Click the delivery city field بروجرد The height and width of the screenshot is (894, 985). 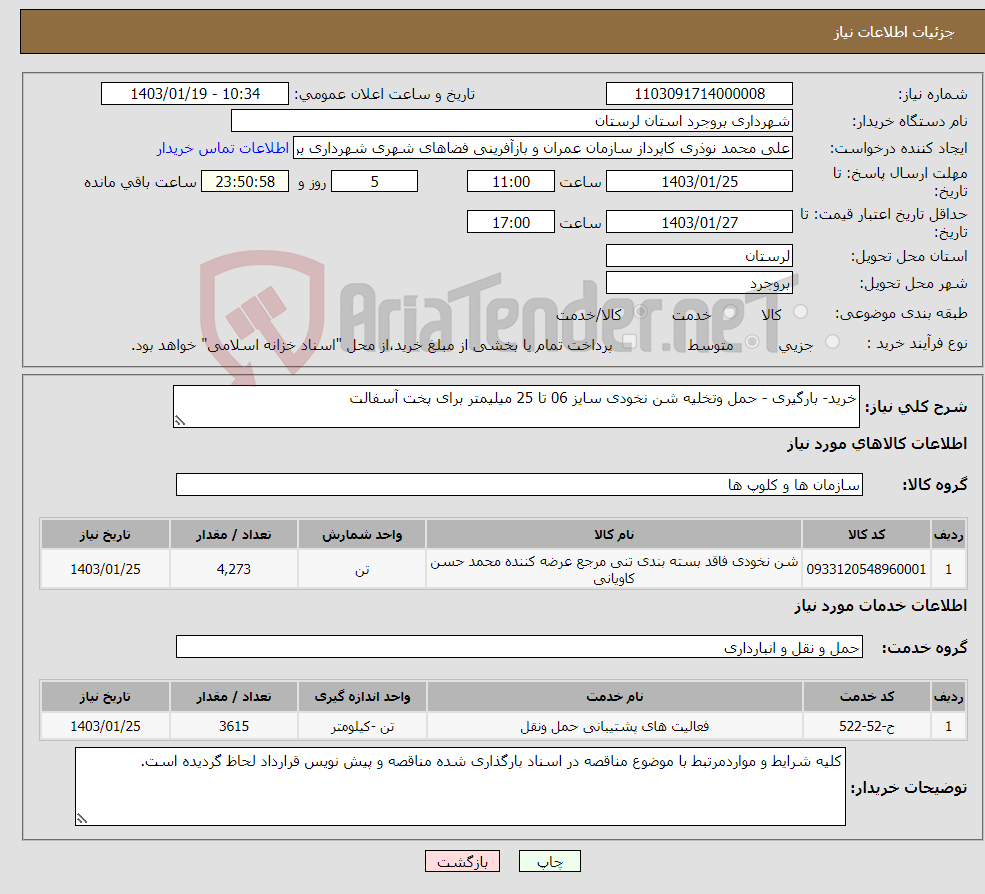coord(699,283)
